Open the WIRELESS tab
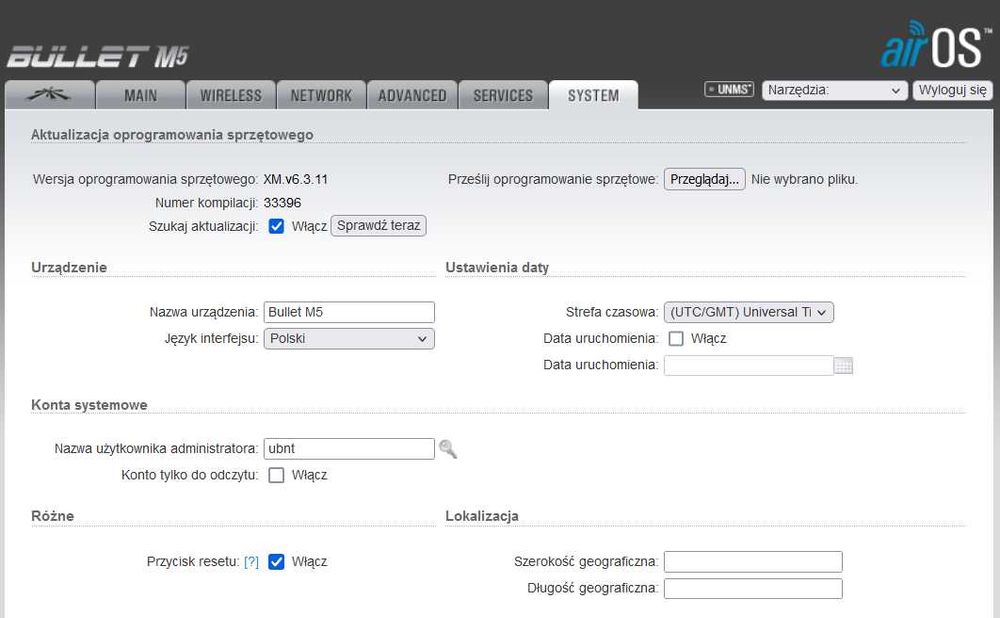The image size is (1000, 618). tap(231, 95)
